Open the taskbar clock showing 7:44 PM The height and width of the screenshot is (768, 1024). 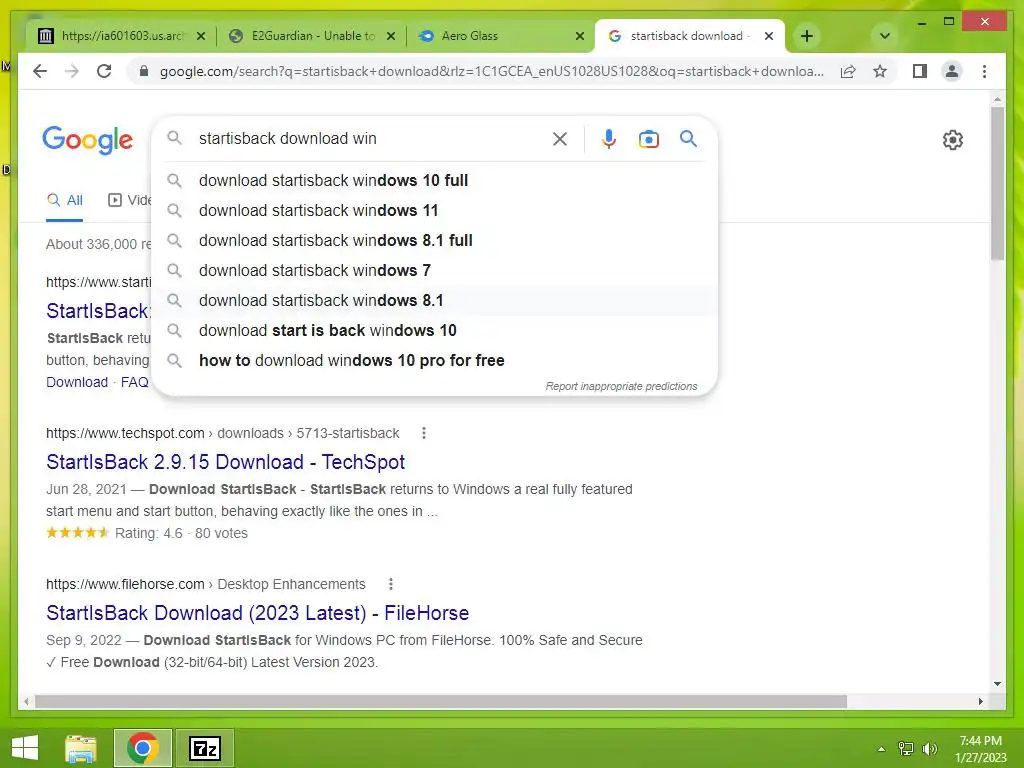[x=980, y=748]
